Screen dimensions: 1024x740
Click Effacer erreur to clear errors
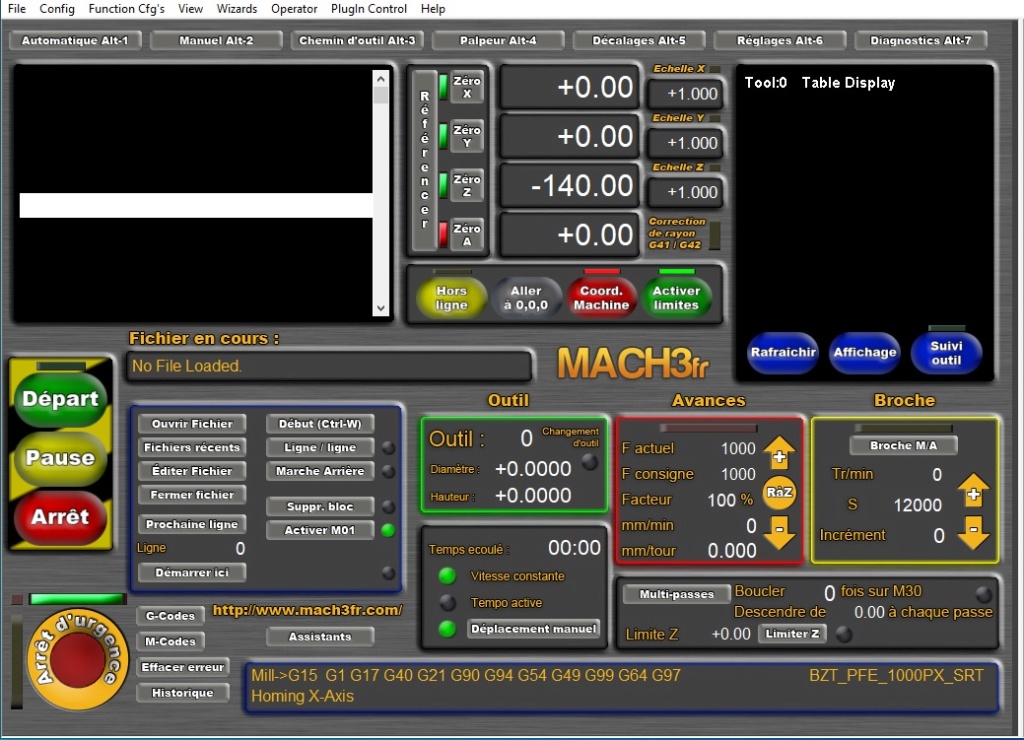click(183, 667)
